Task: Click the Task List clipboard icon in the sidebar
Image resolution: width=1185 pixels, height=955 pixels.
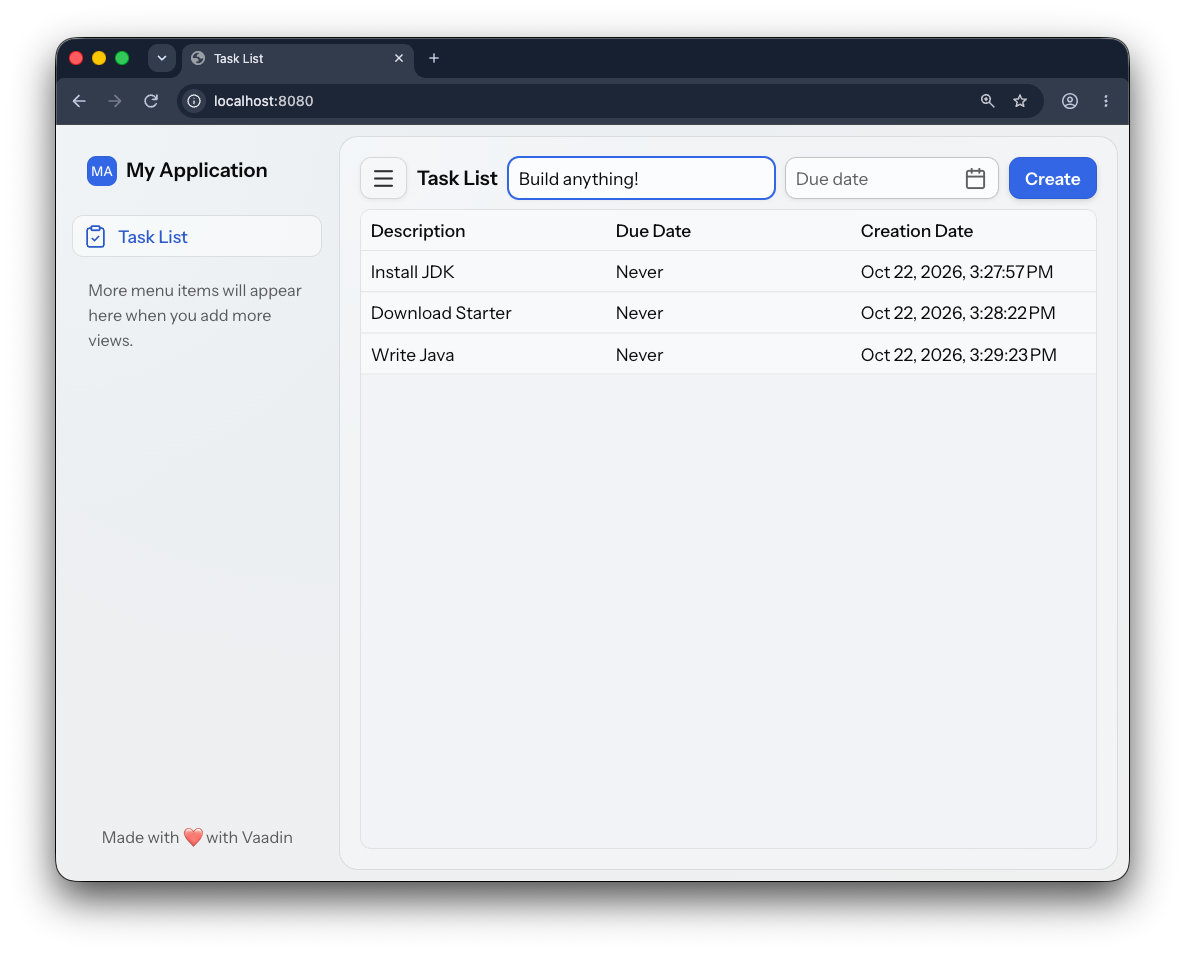Action: click(96, 236)
